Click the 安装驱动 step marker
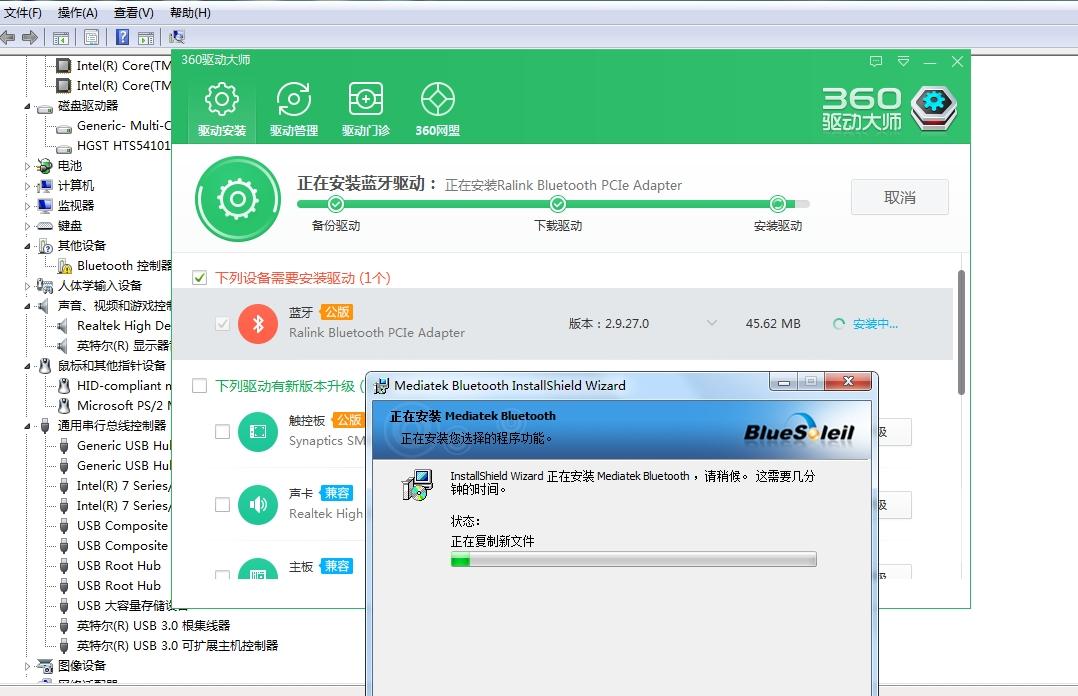The image size is (1078, 696). [778, 204]
